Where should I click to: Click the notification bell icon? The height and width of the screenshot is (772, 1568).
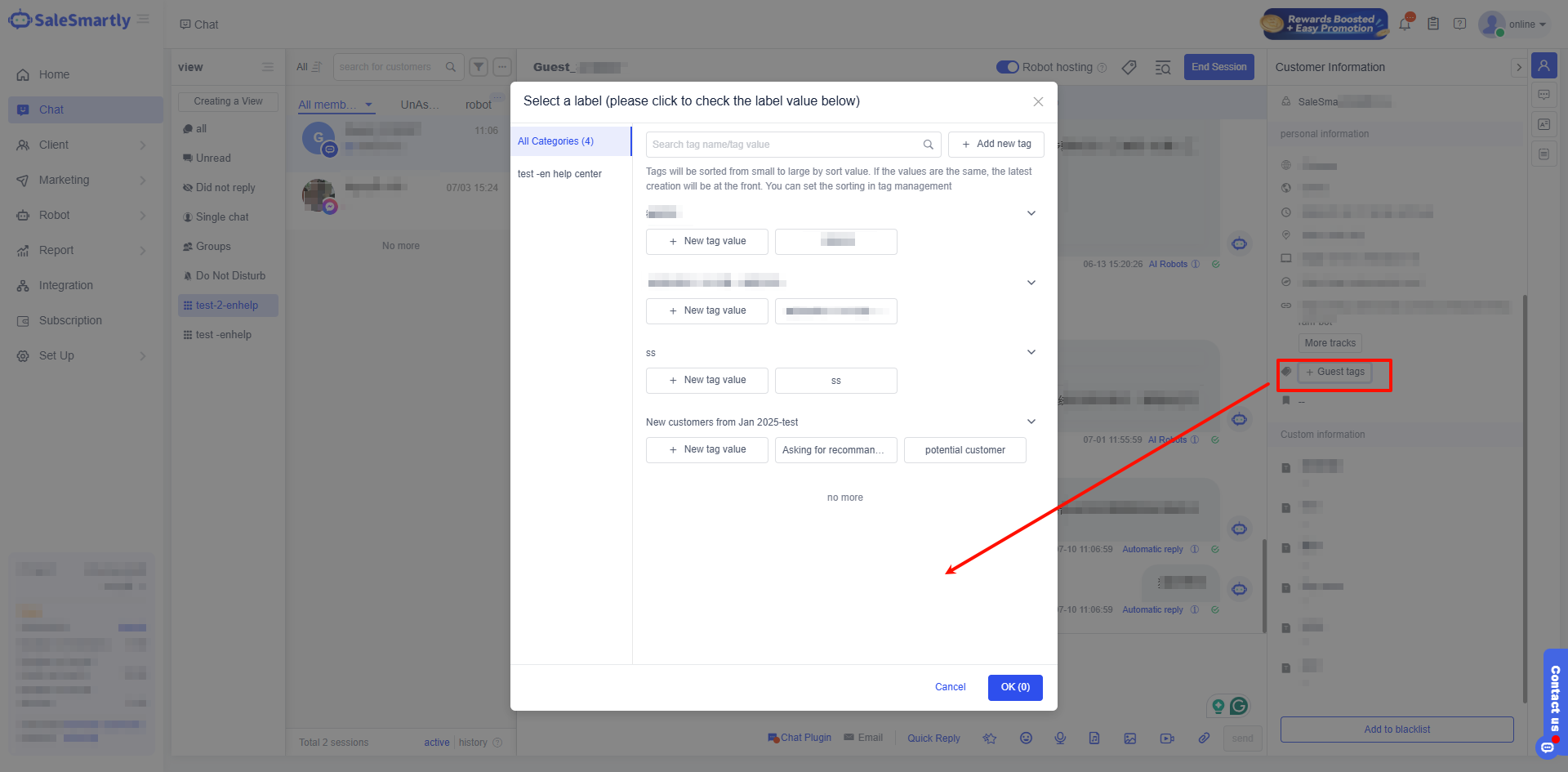pyautogui.click(x=1405, y=24)
